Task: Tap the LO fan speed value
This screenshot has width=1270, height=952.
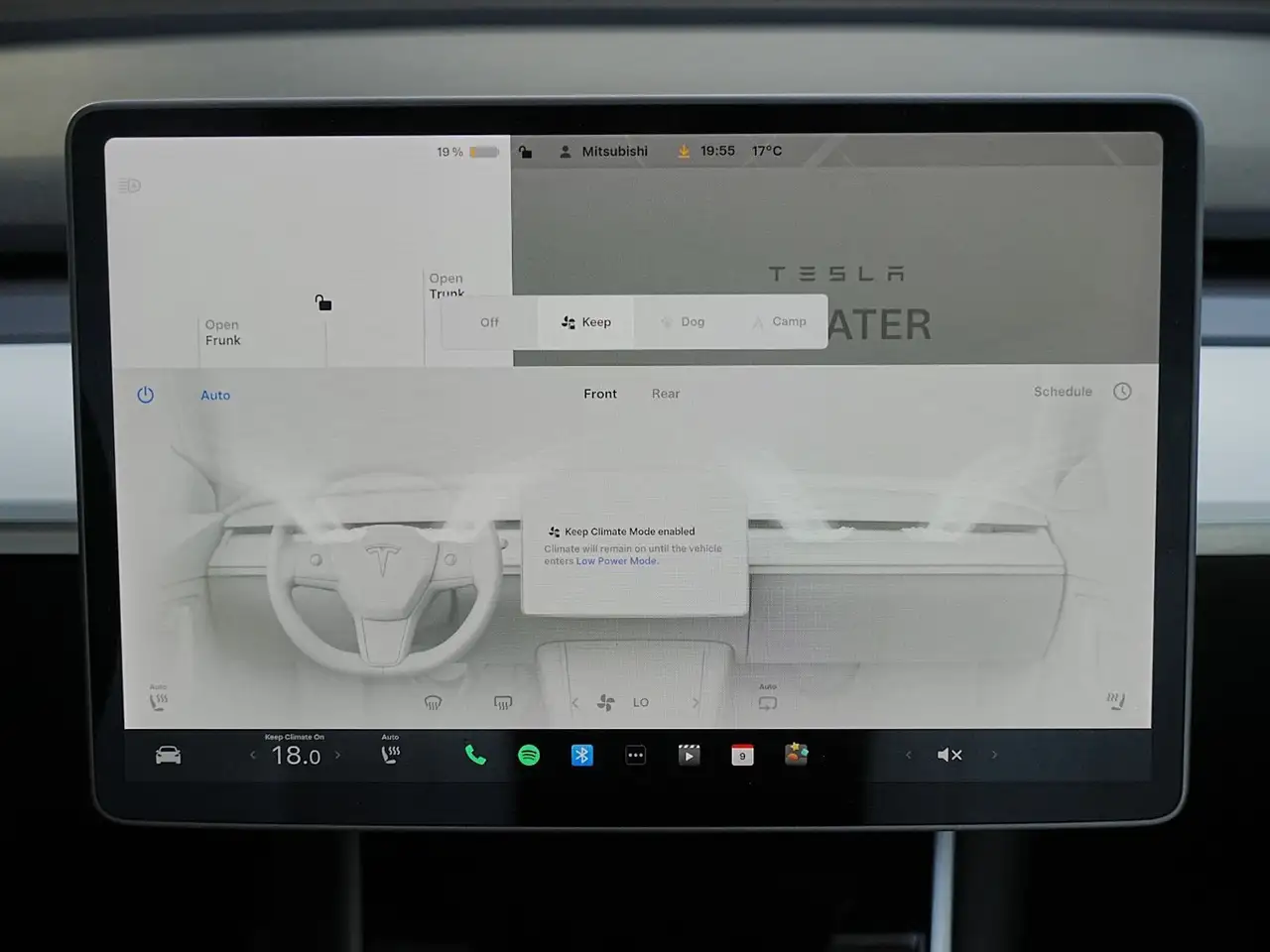Action: (641, 703)
